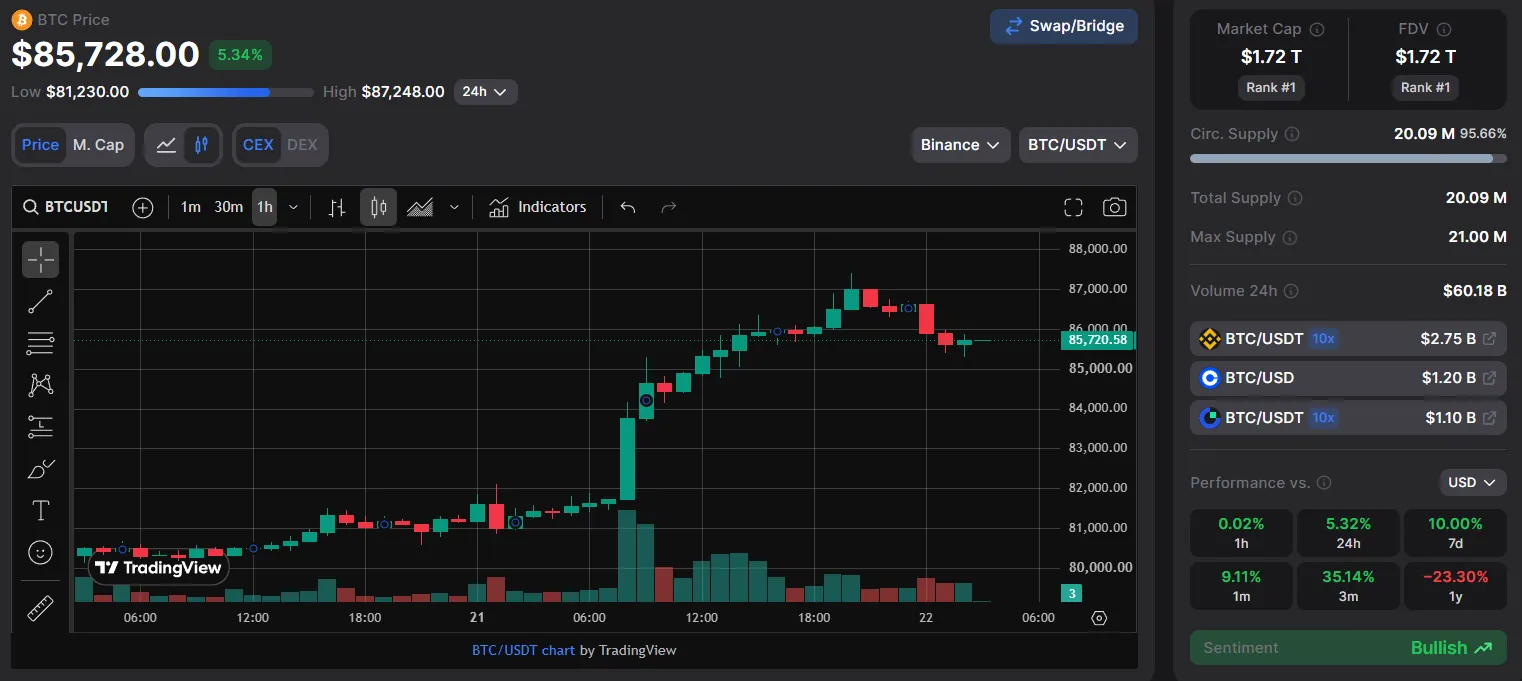Select the 30m interval
This screenshot has width=1522, height=681.
pos(228,207)
